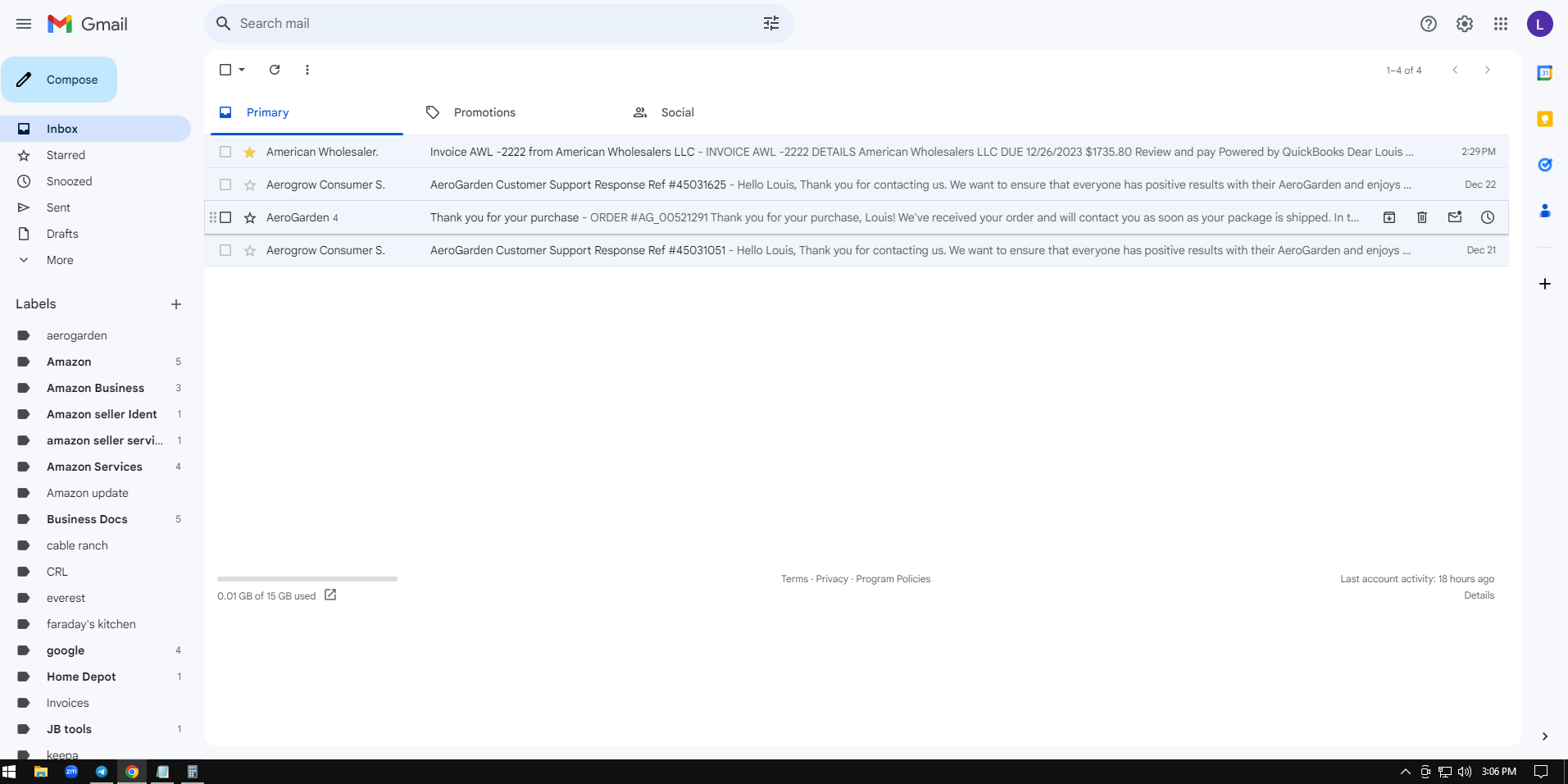Open the Terms link
The height and width of the screenshot is (784, 1568).
pos(794,579)
